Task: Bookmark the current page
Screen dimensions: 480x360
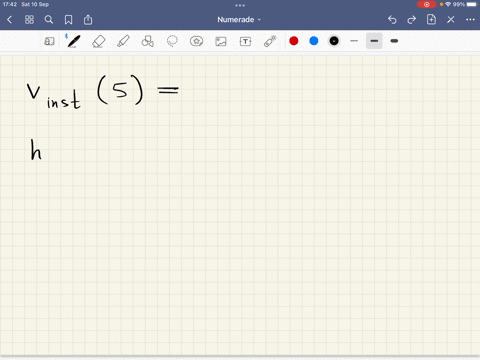Action: [x=68, y=20]
